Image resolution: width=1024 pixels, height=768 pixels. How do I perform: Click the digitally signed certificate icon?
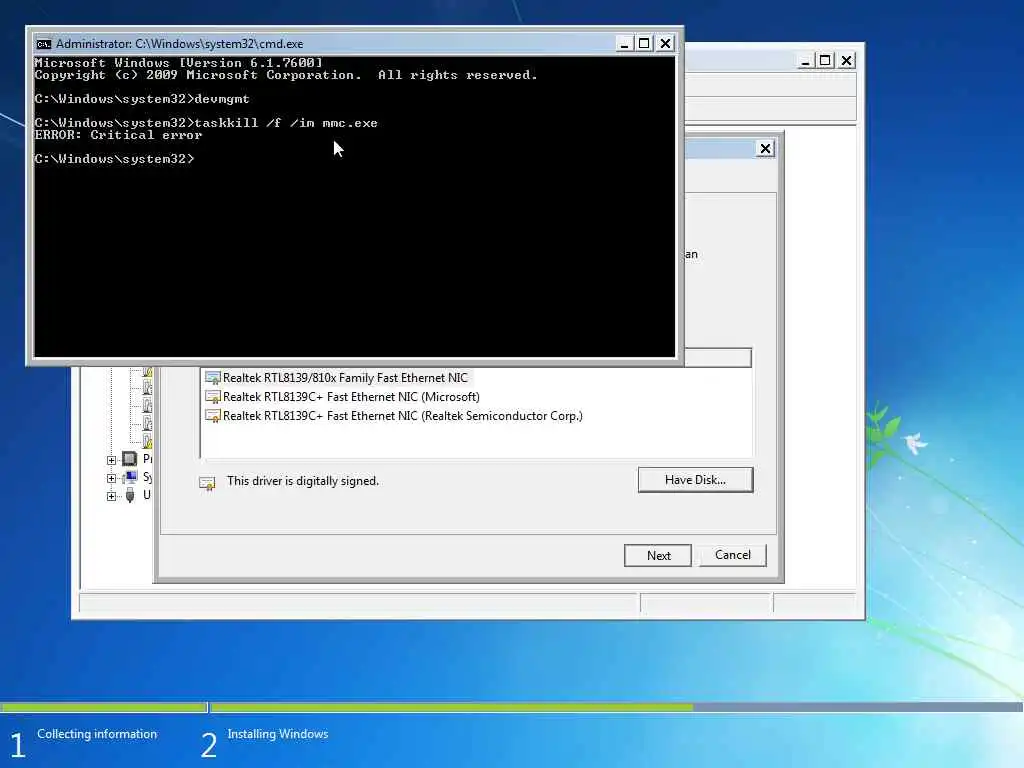pos(207,483)
